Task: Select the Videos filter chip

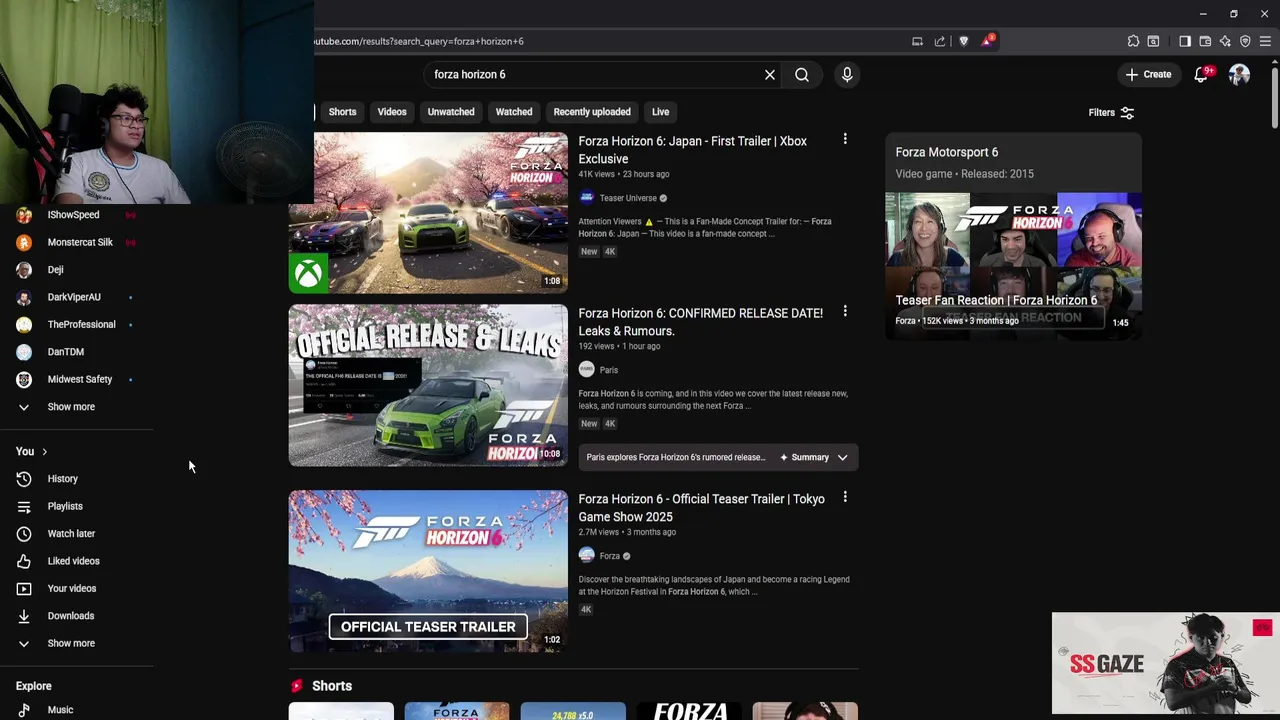Action: coord(392,112)
